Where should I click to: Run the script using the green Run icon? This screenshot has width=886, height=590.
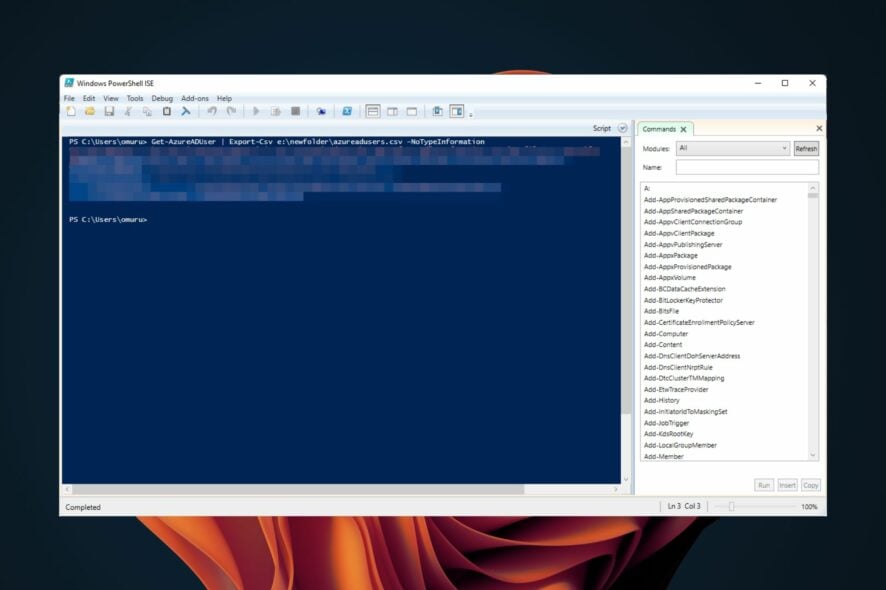tap(257, 111)
